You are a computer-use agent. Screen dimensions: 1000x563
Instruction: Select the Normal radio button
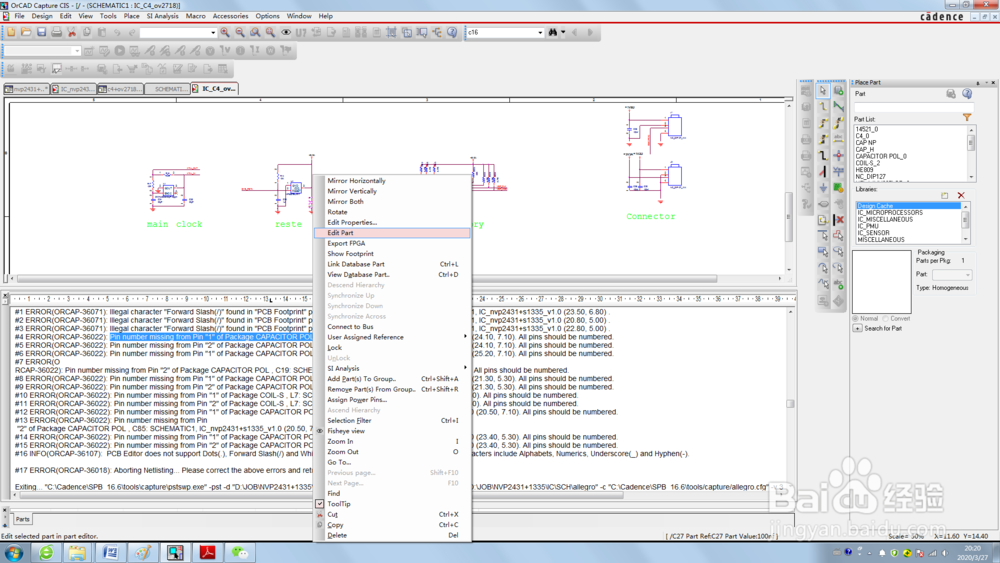click(x=856, y=318)
